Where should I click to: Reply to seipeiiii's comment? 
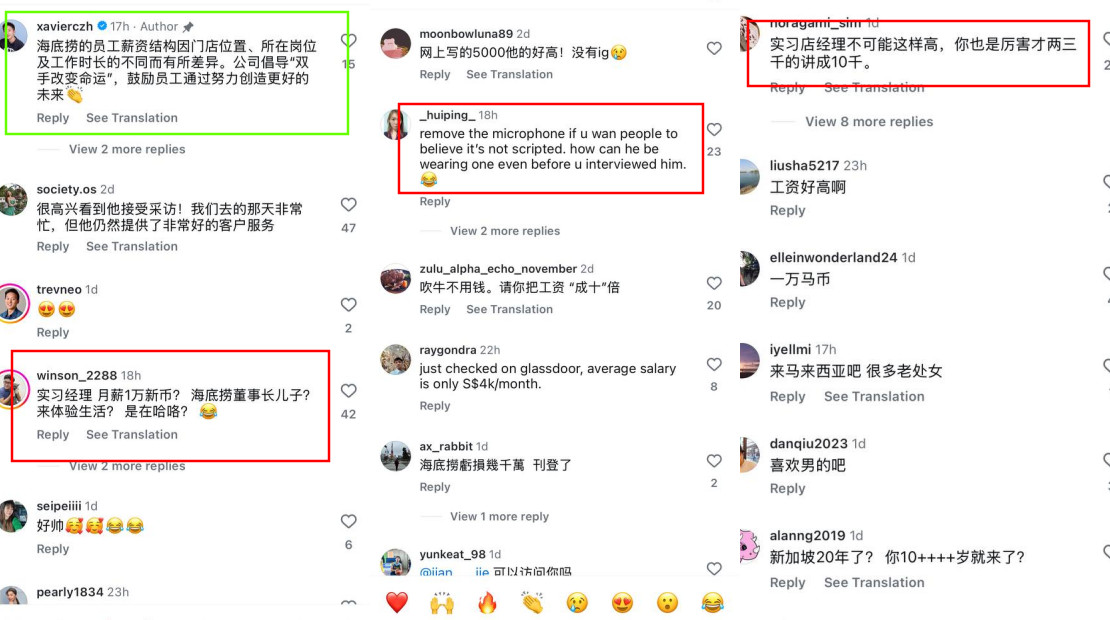[53, 549]
